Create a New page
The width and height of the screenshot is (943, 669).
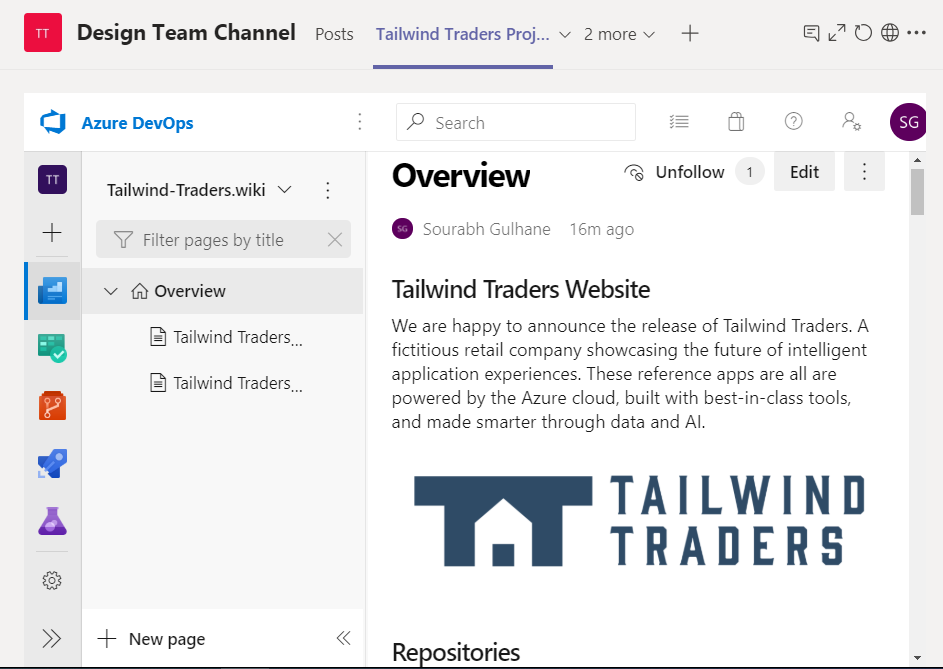[x=152, y=639]
